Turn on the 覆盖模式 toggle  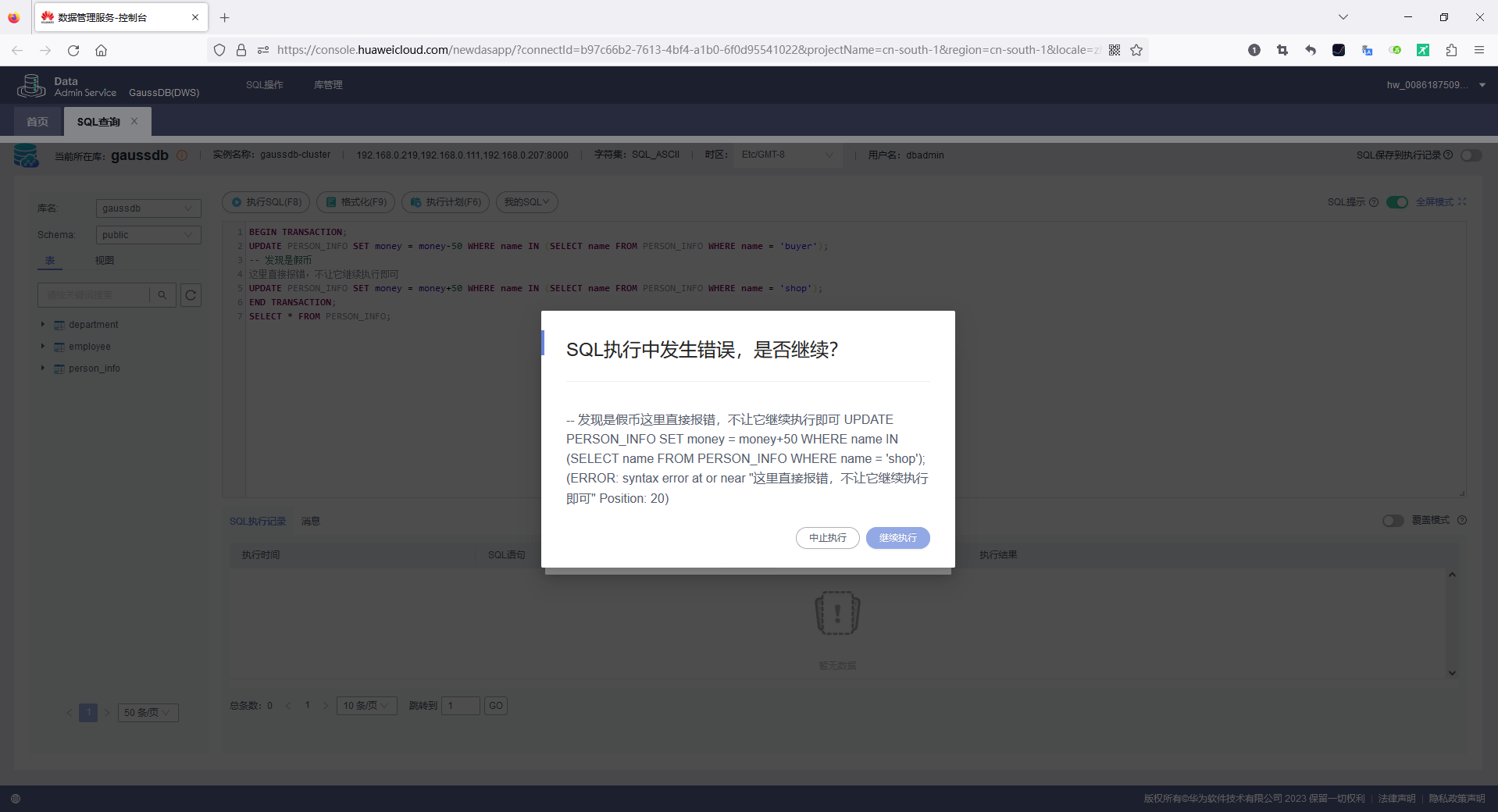tap(1393, 520)
